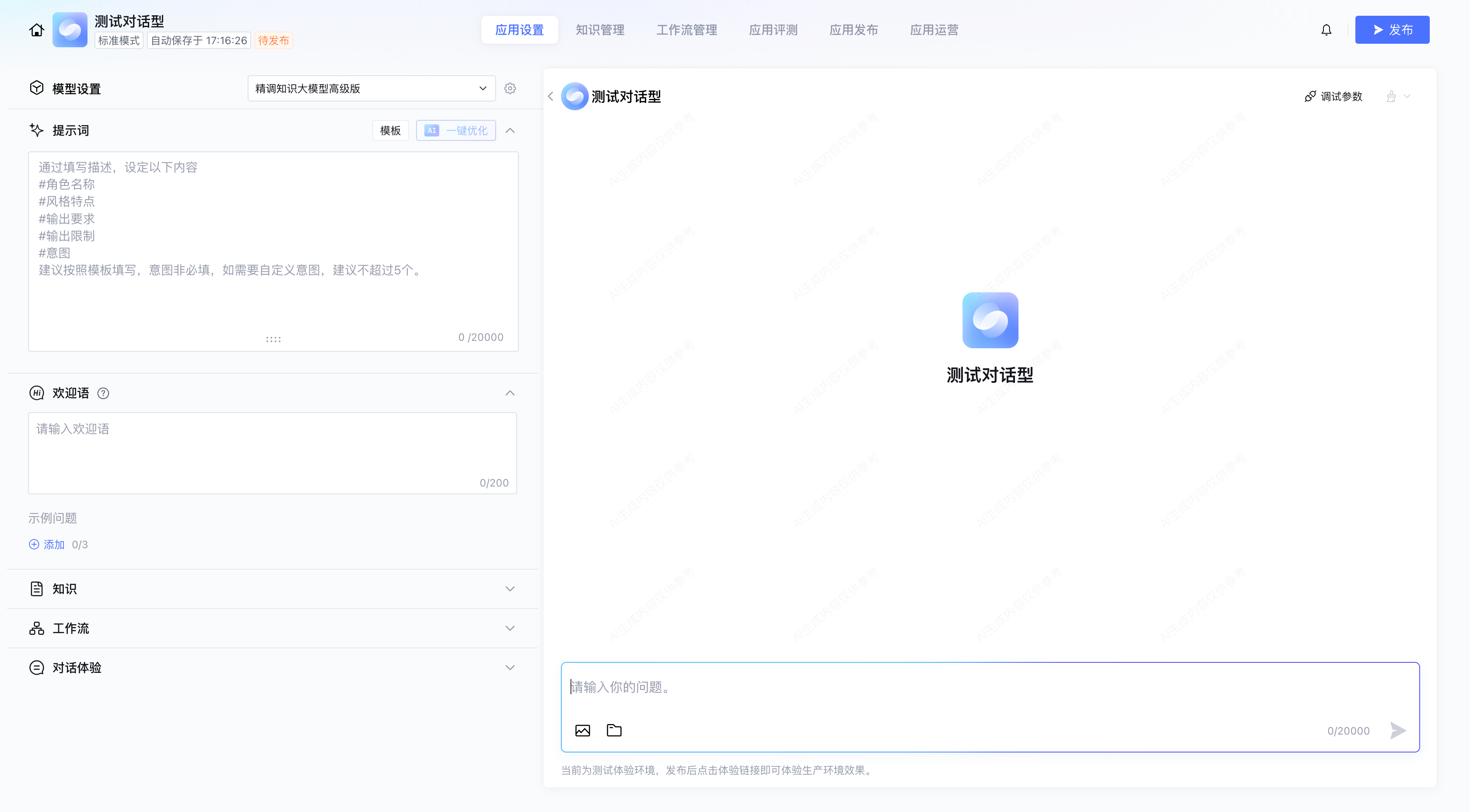Click the clear conversation broom icon

(x=1391, y=96)
